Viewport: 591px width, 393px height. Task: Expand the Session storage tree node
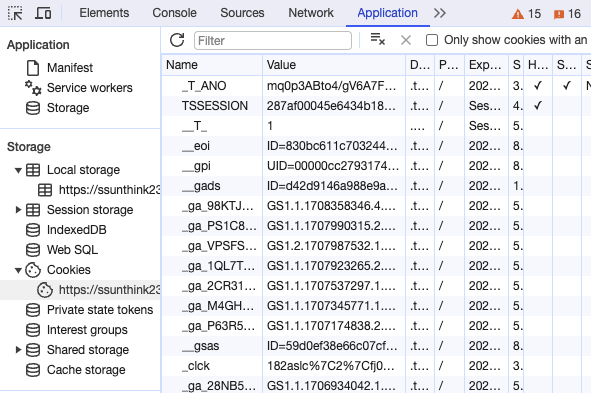click(18, 210)
